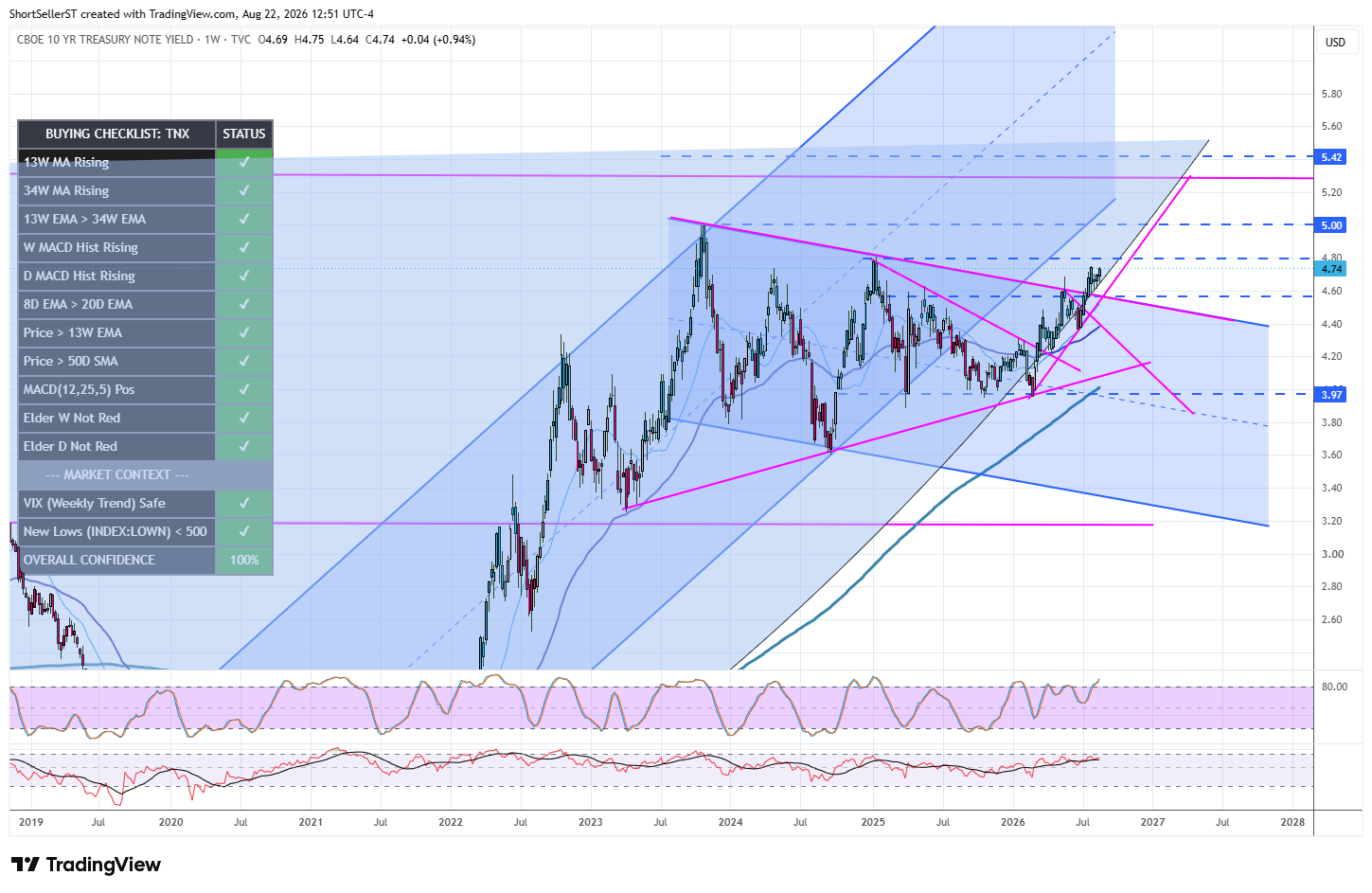Select the 8D EMA > 20D EMA check mark

[244, 304]
